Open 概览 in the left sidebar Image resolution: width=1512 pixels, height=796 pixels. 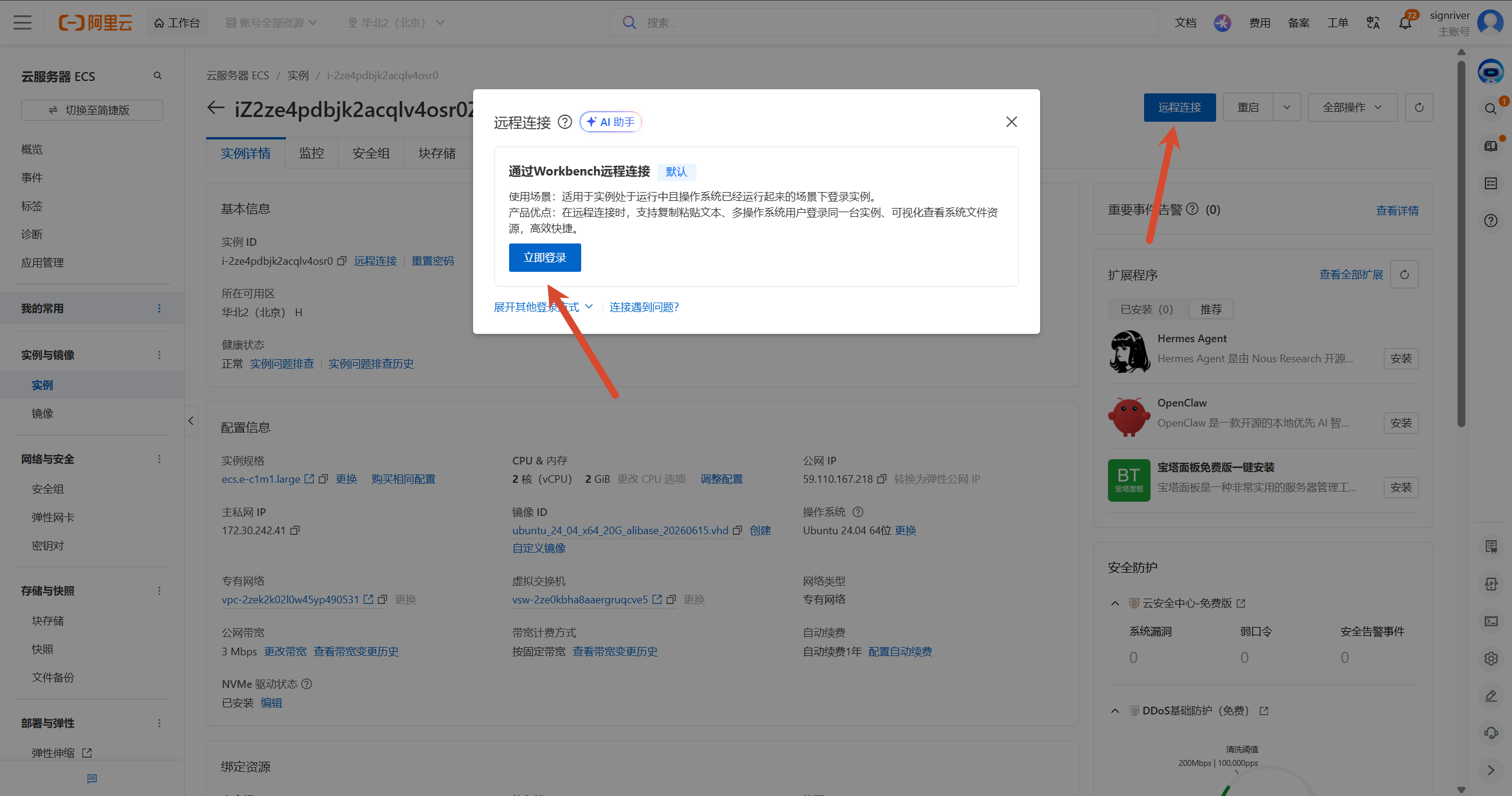pyautogui.click(x=32, y=150)
